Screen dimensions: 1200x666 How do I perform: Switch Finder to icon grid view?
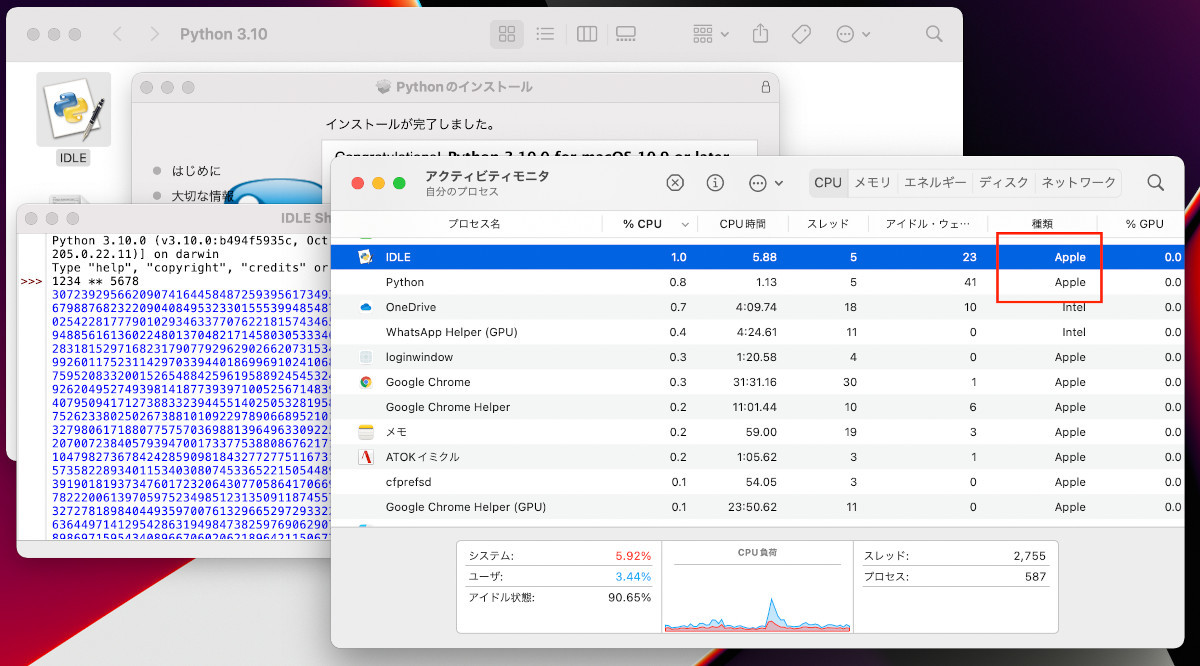click(x=507, y=34)
